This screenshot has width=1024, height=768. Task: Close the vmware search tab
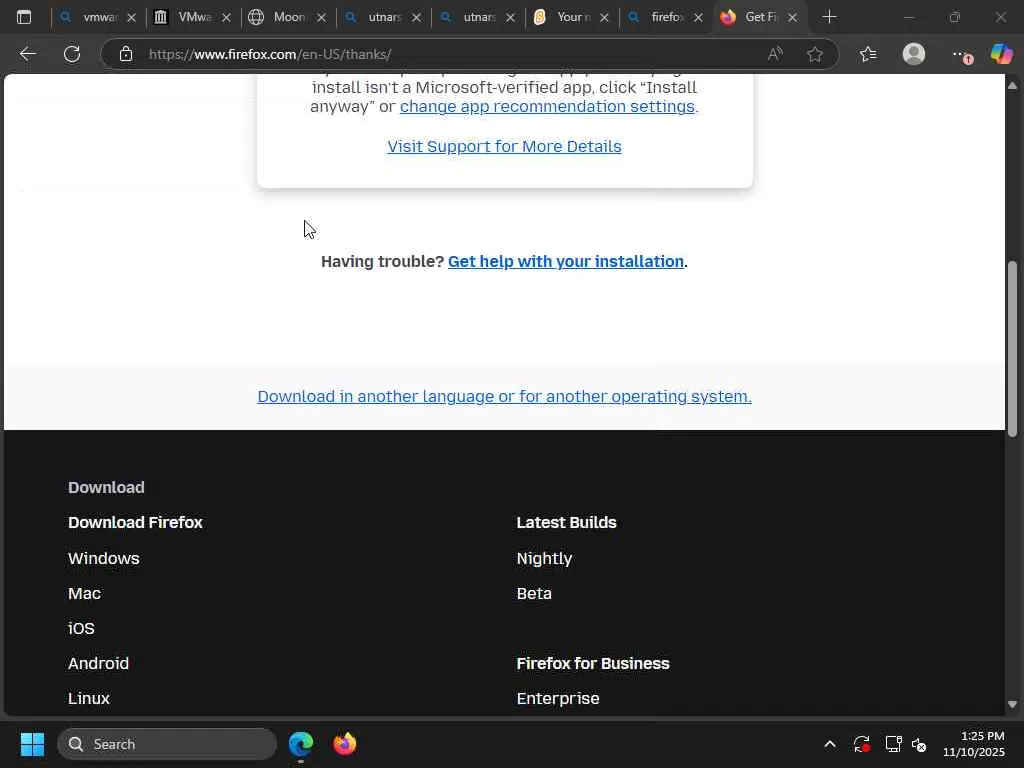(131, 18)
